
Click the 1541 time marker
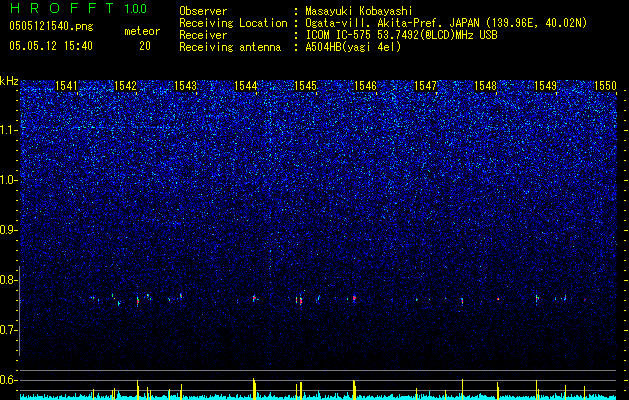tap(66, 86)
